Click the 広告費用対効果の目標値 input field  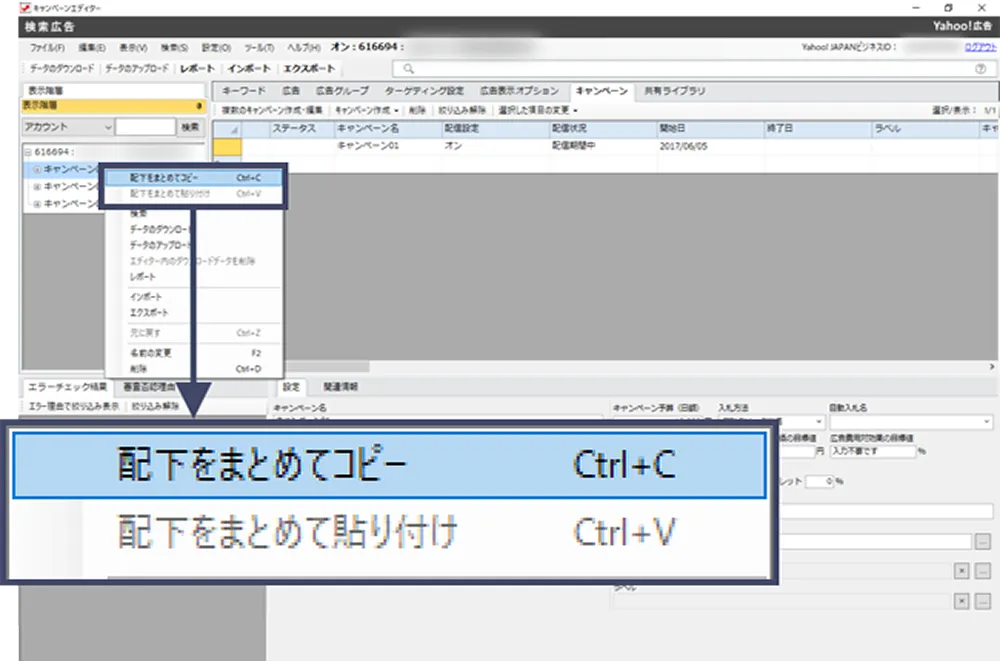tap(873, 452)
